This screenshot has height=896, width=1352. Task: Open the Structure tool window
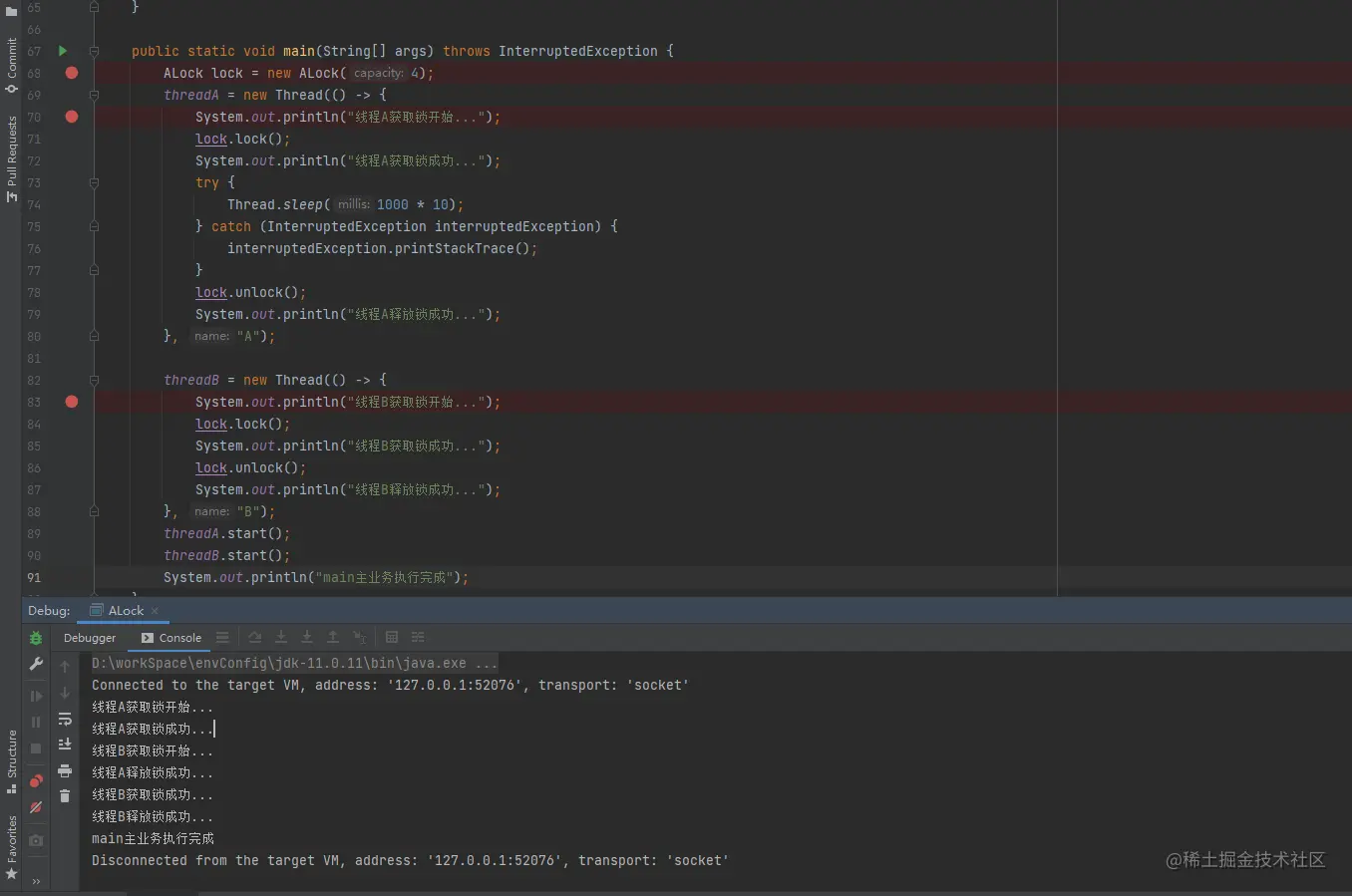pos(11,761)
